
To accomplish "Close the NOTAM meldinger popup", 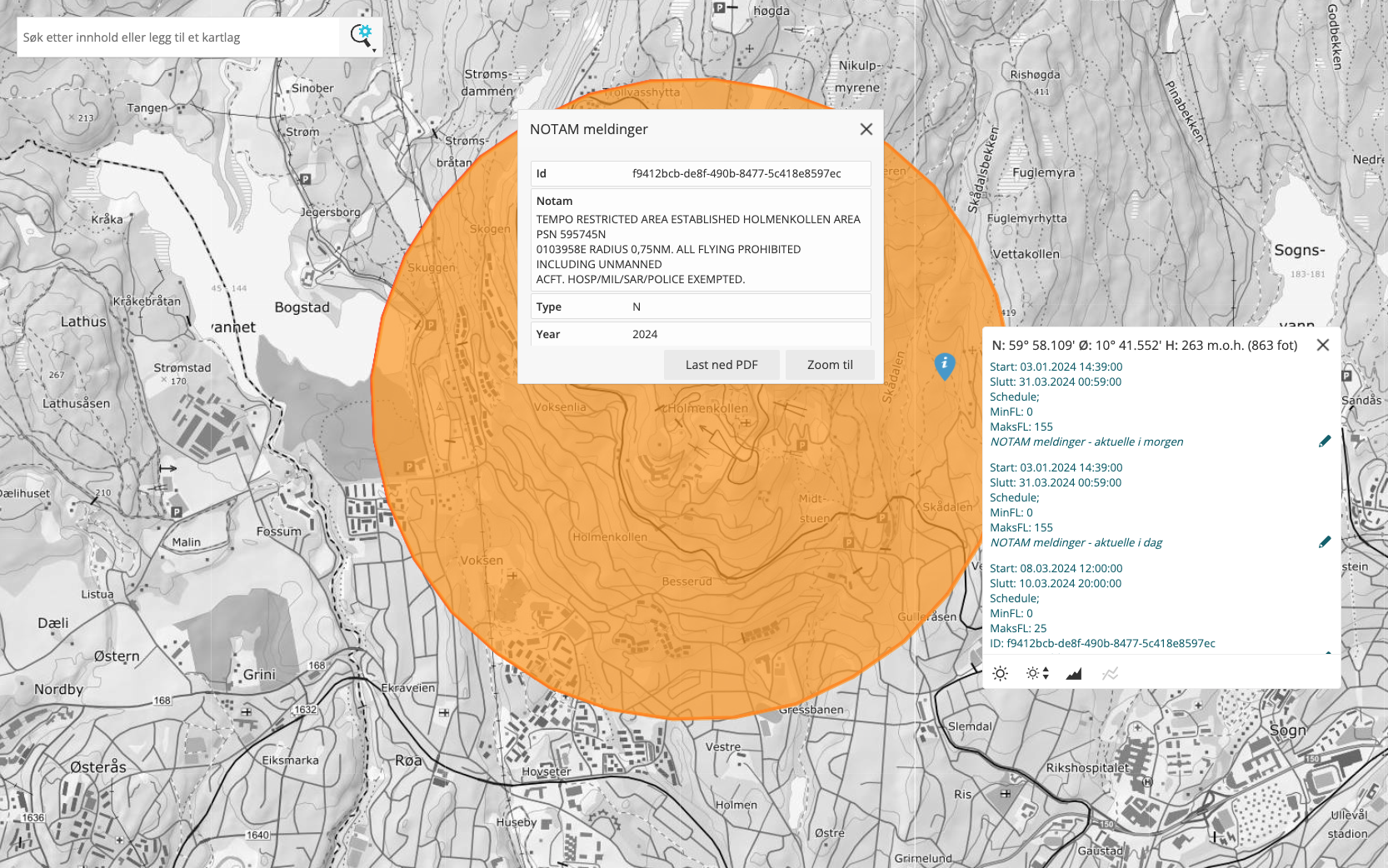I will [x=866, y=129].
